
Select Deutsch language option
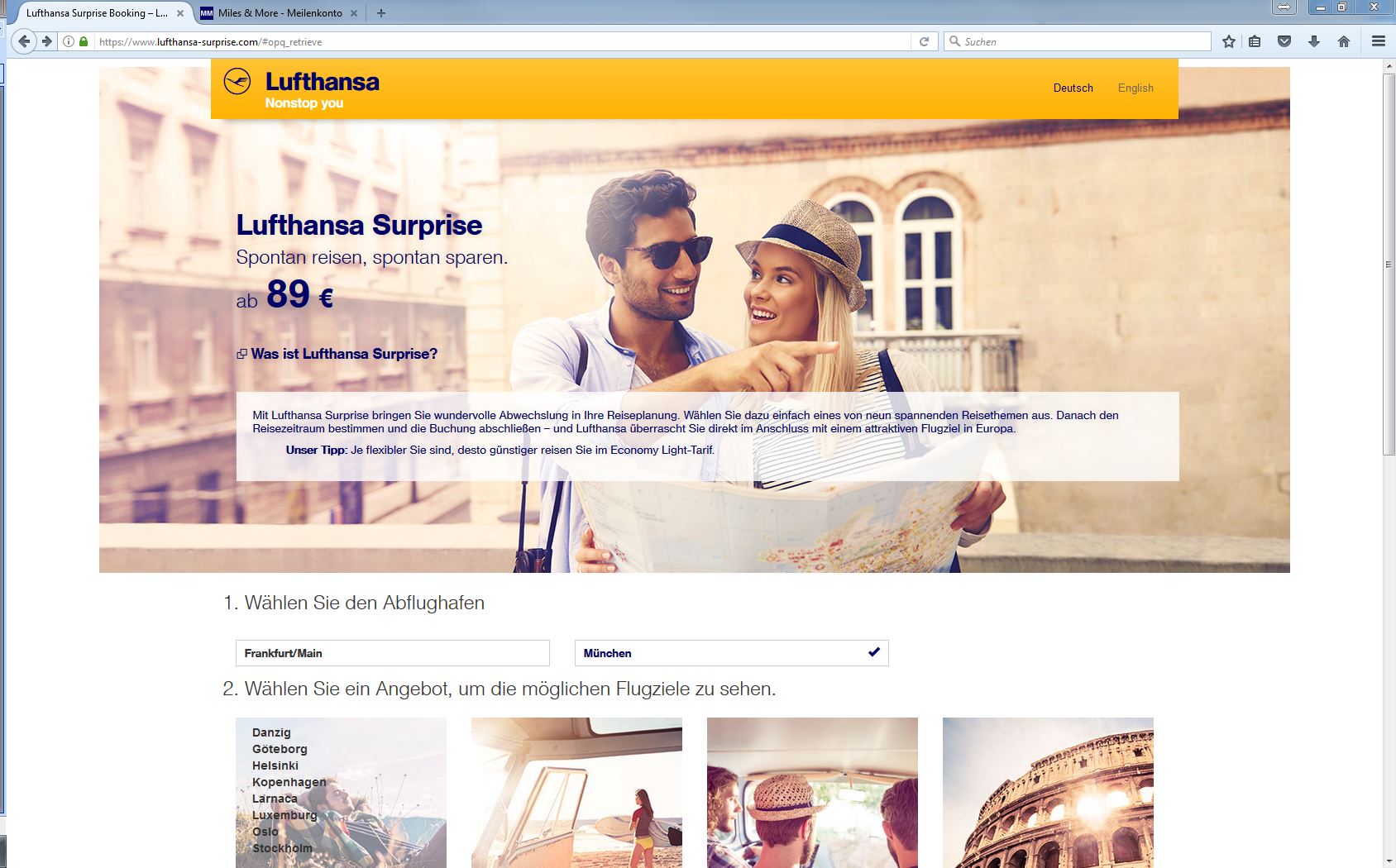(x=1073, y=88)
